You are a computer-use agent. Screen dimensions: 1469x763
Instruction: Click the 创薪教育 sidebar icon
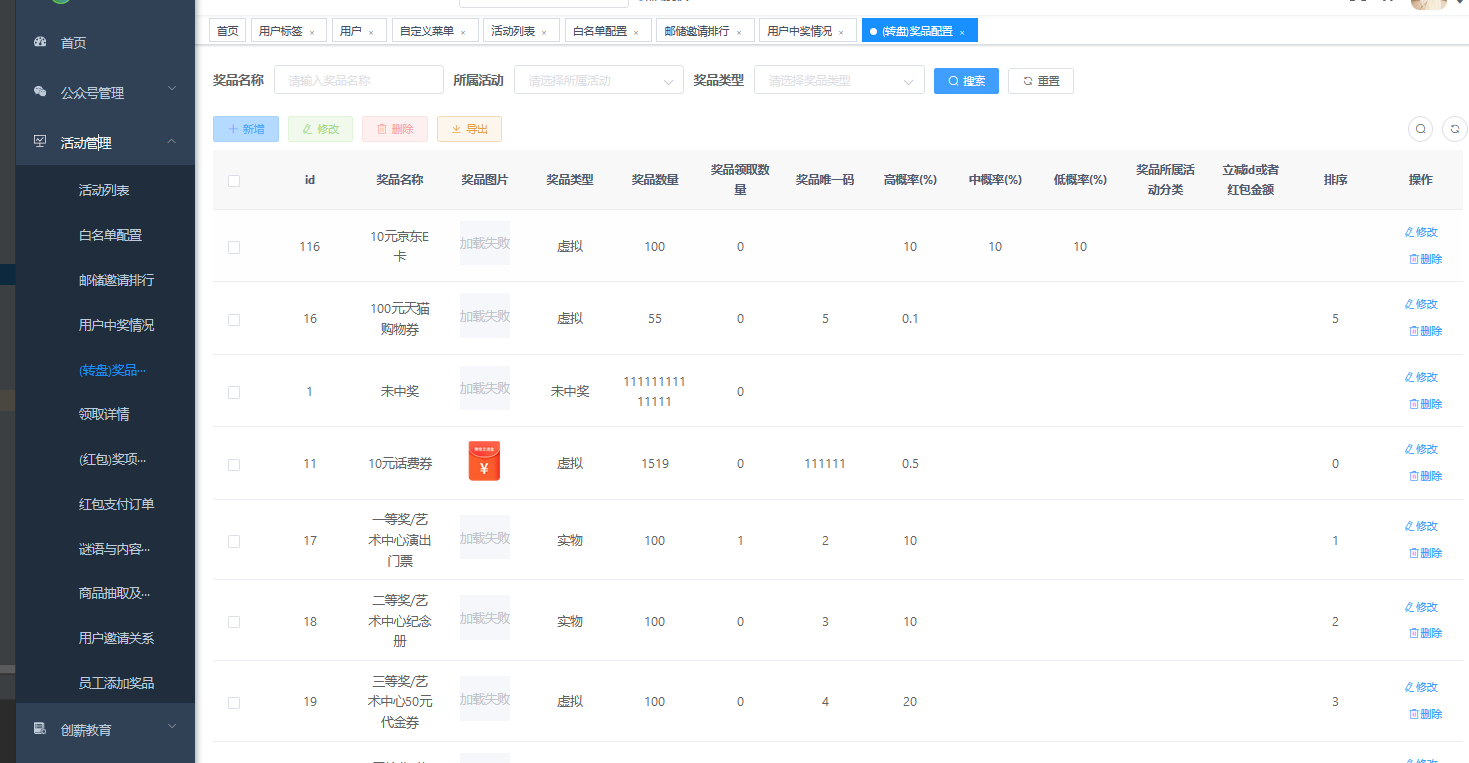click(x=40, y=729)
